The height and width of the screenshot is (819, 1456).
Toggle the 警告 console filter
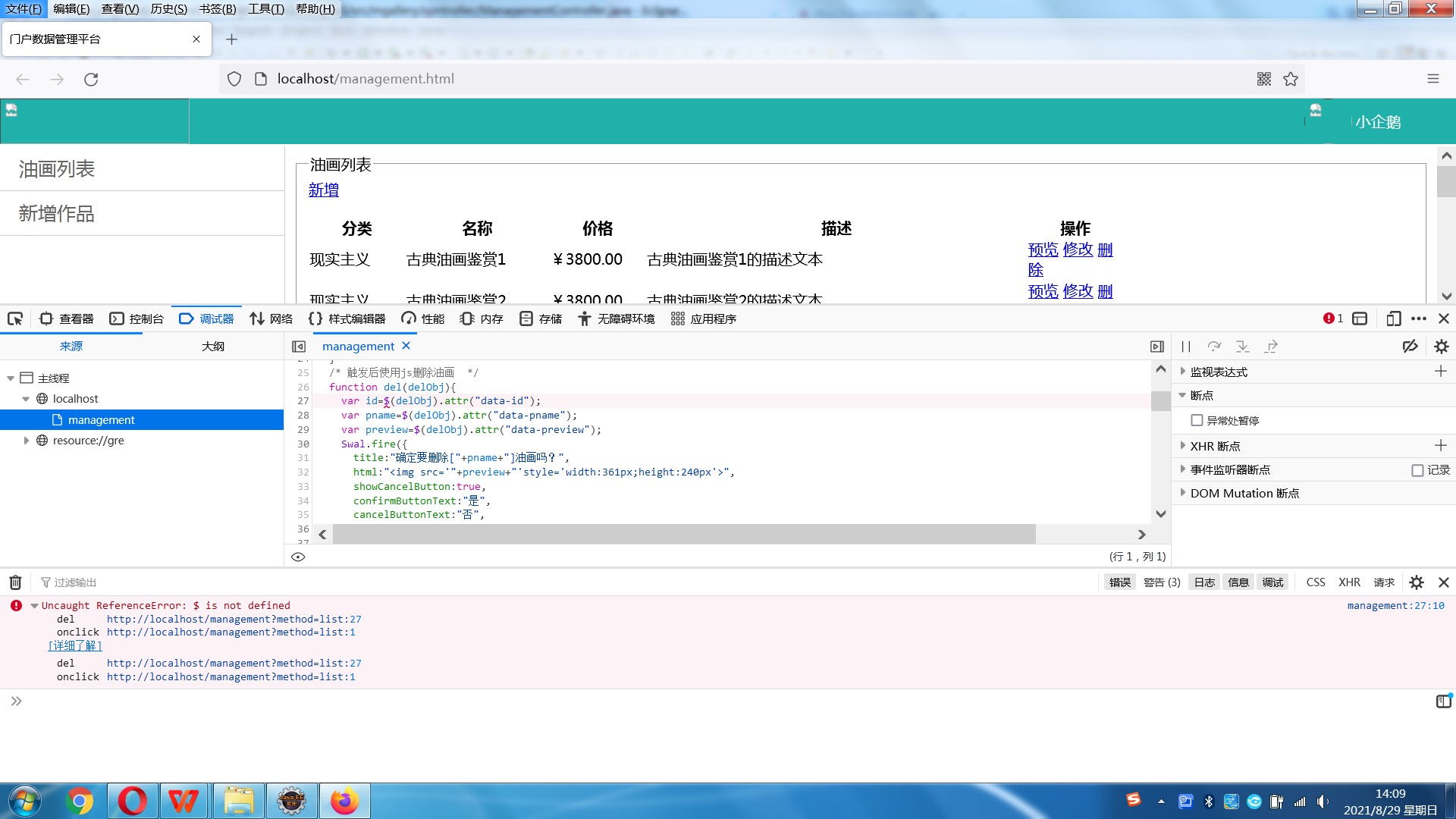click(1161, 582)
